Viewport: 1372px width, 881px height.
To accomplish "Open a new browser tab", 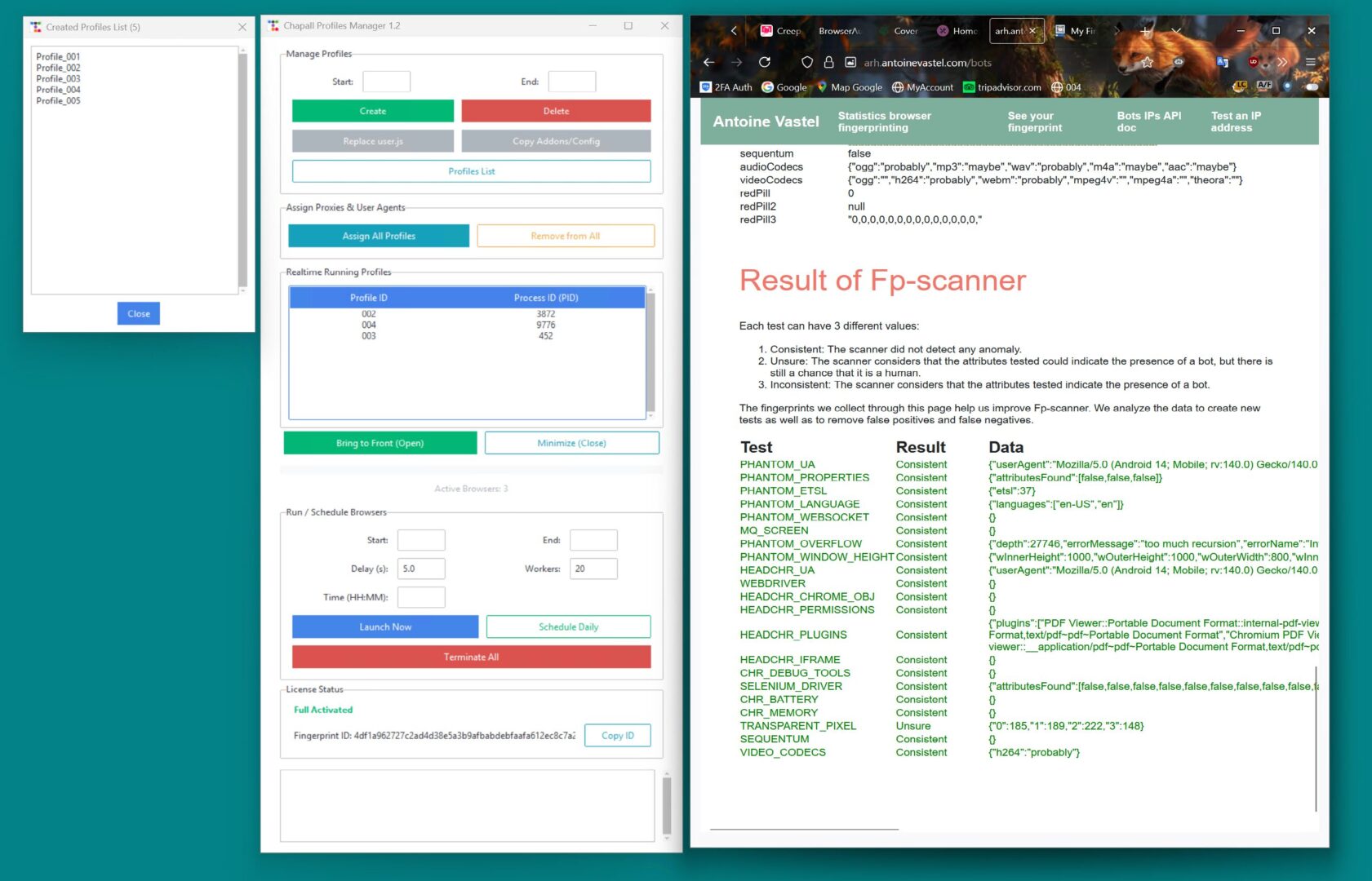I will 1145,31.
